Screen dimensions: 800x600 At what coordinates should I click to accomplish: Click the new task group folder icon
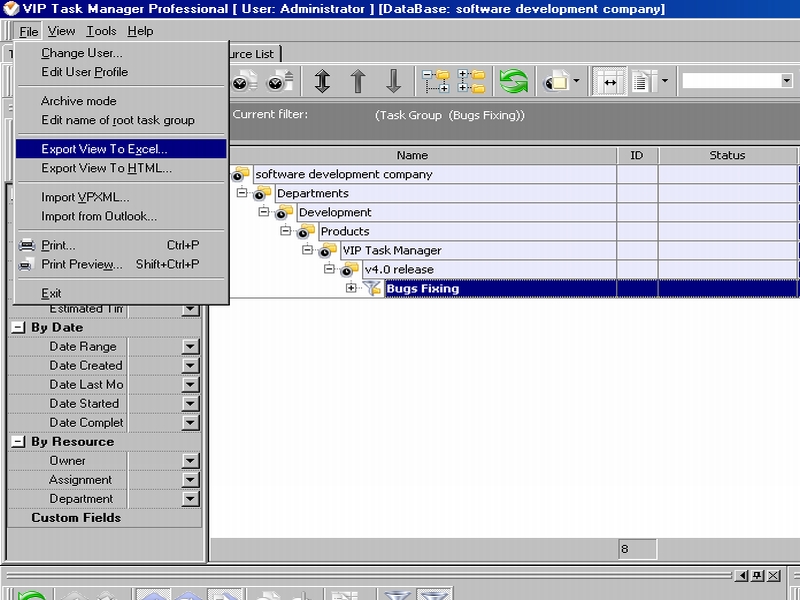point(556,82)
